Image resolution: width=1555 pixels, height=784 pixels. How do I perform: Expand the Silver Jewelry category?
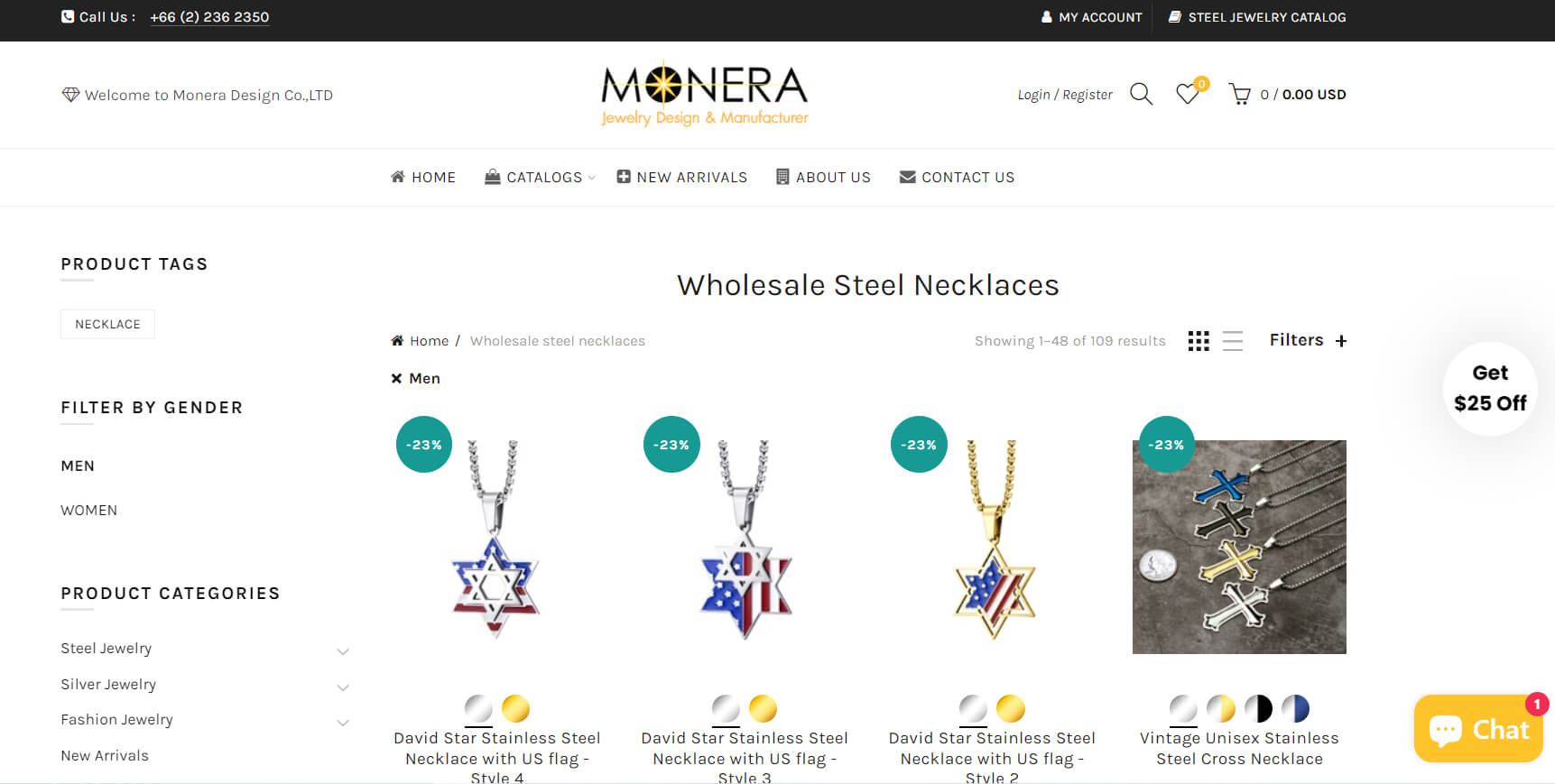point(343,687)
